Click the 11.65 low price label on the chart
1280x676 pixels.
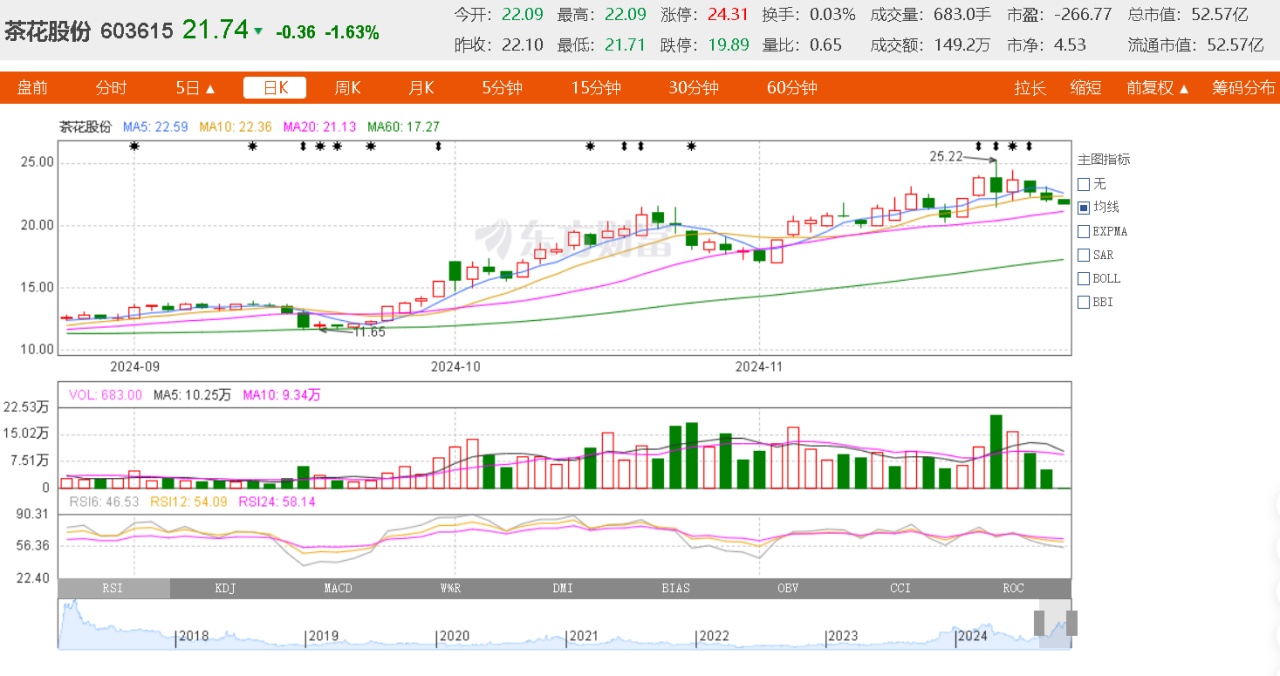(x=370, y=332)
